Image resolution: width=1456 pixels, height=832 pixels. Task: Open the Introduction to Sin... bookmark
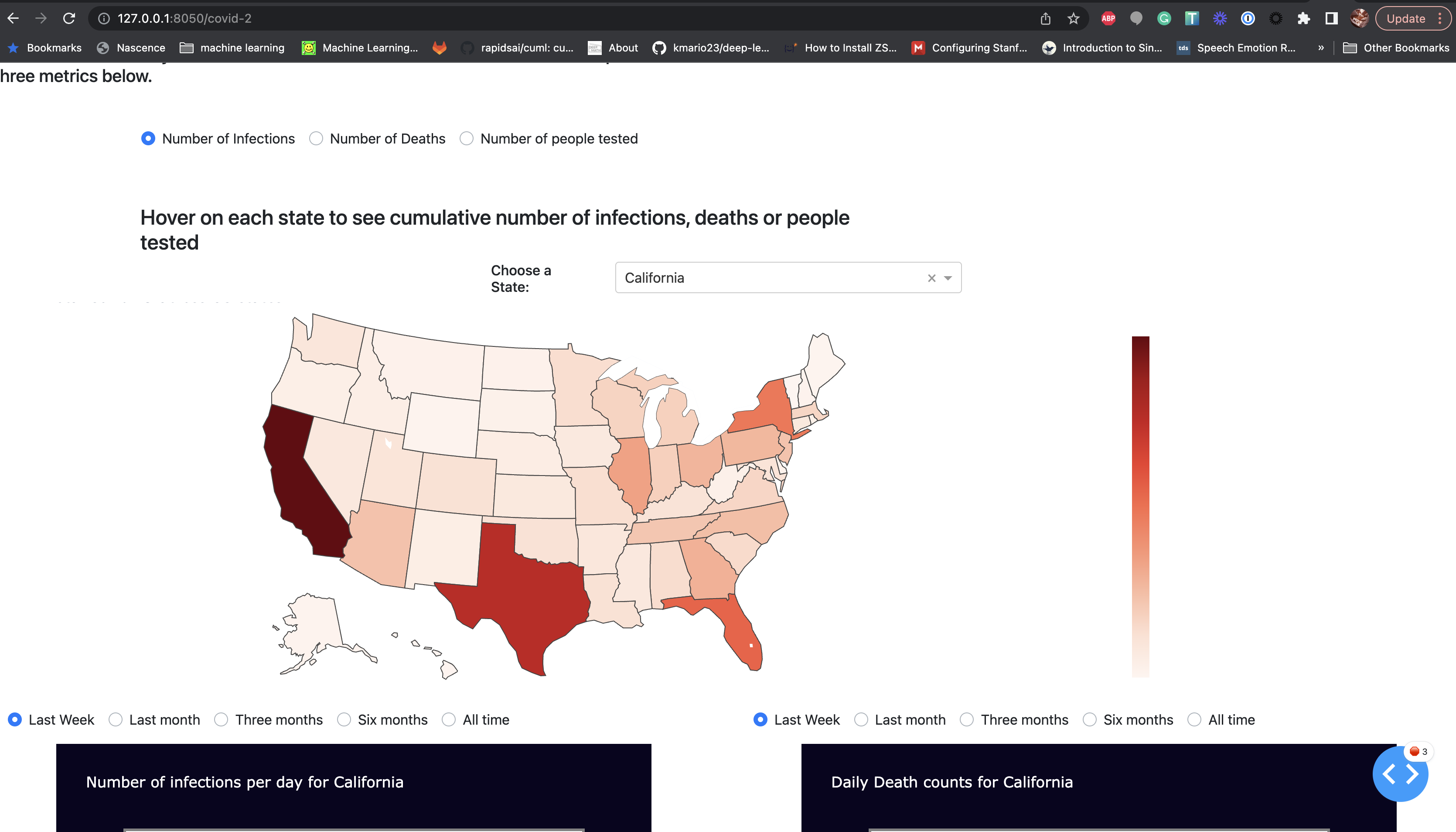pyautogui.click(x=1102, y=48)
